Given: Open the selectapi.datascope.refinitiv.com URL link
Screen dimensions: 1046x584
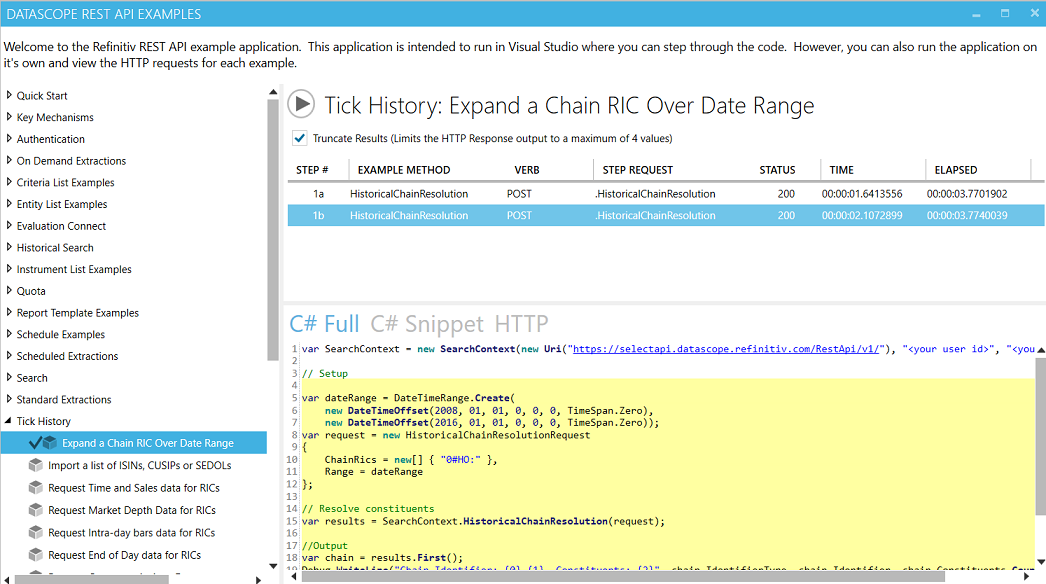Looking at the screenshot, I should point(728,349).
